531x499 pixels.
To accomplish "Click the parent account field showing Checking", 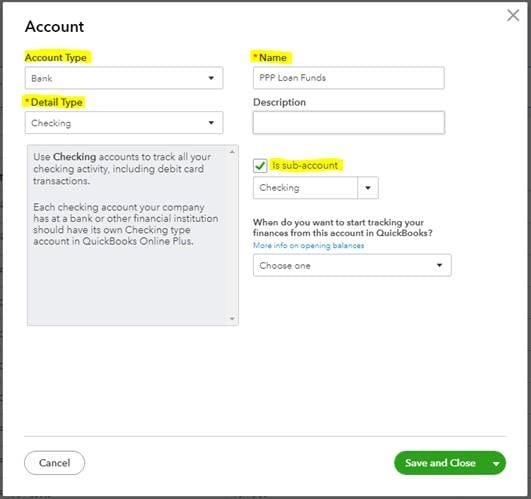I will point(305,188).
